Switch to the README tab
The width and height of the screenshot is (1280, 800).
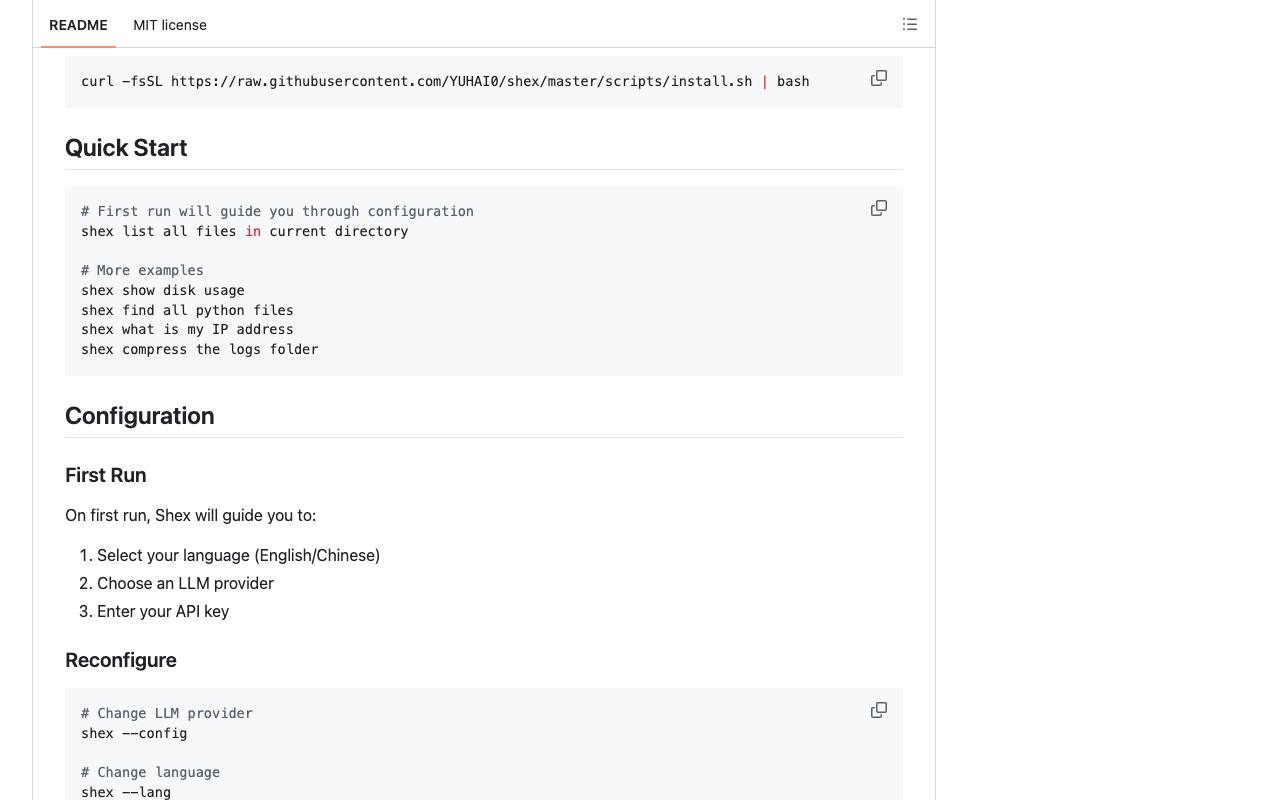(78, 25)
